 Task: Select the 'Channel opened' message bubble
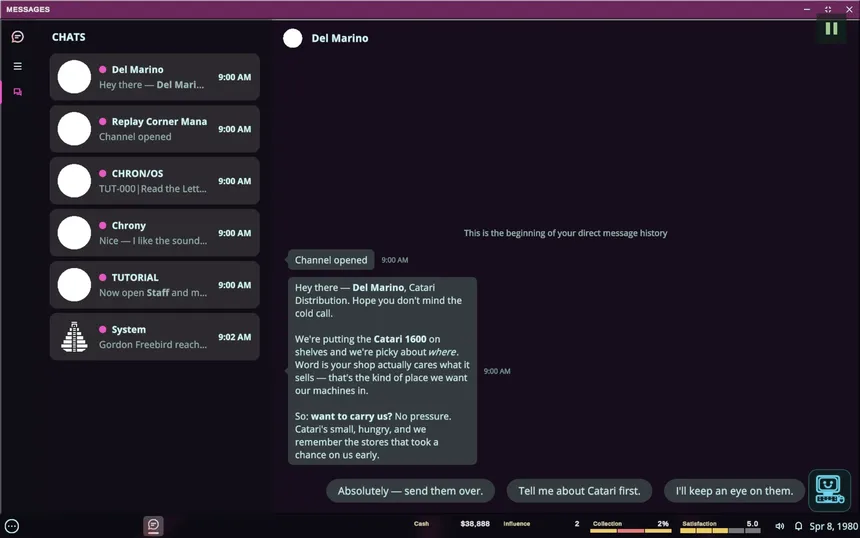click(x=331, y=260)
